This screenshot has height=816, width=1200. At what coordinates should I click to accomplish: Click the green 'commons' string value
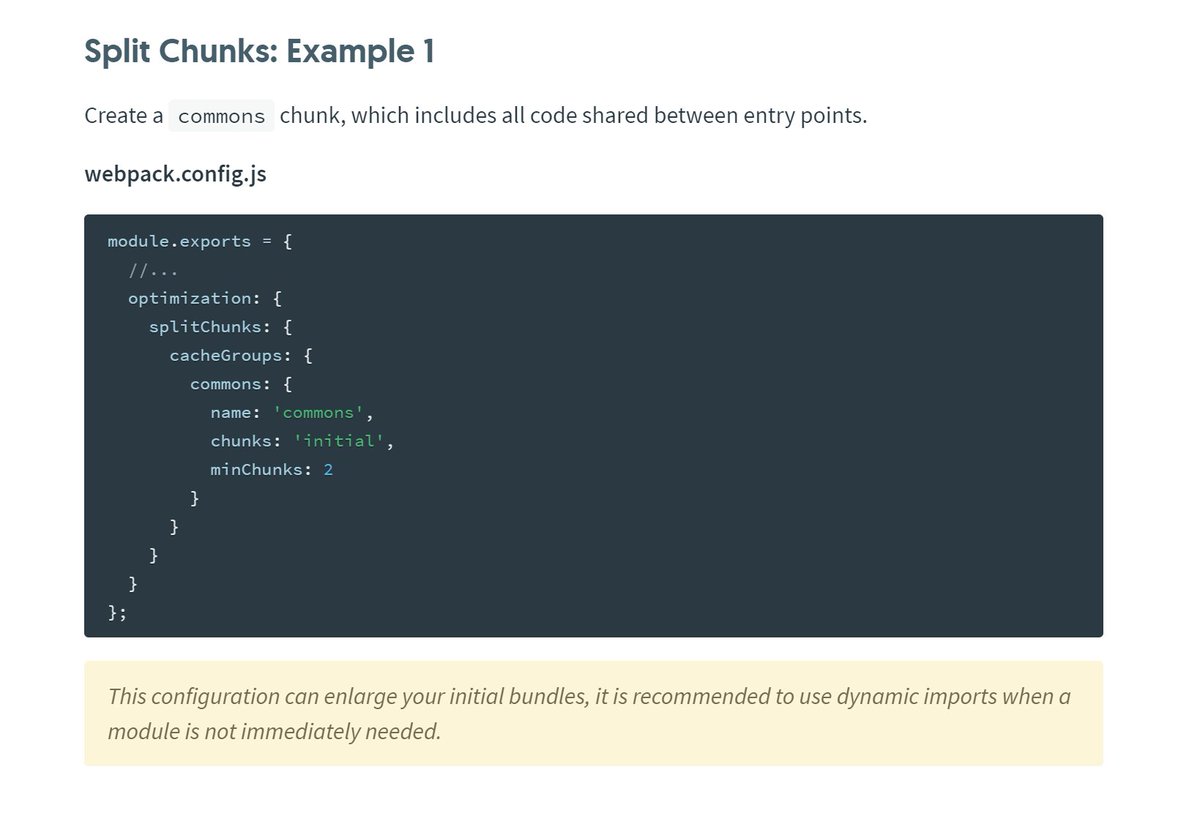pos(318,413)
